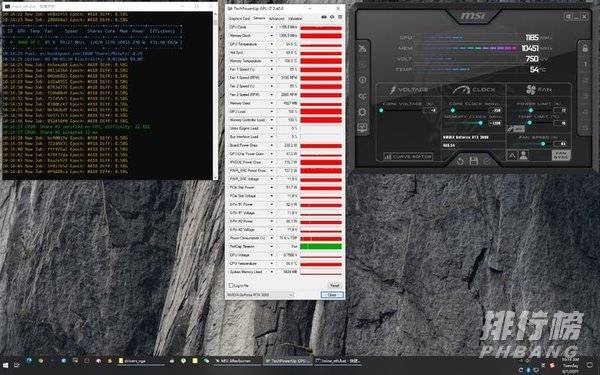Click the Afterburner save profile floppy icon
Screen dimensions: 600x375
point(473,161)
